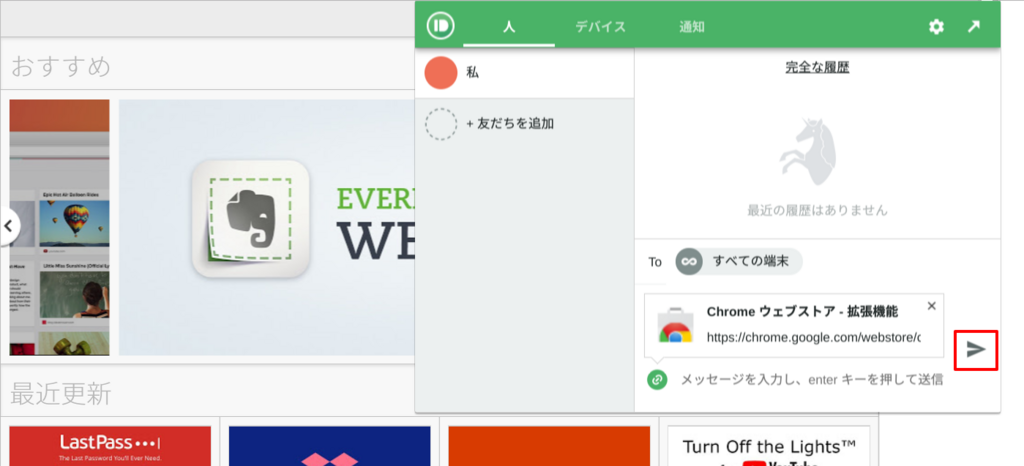Focus the メッセージを入力 text field

pos(812,379)
